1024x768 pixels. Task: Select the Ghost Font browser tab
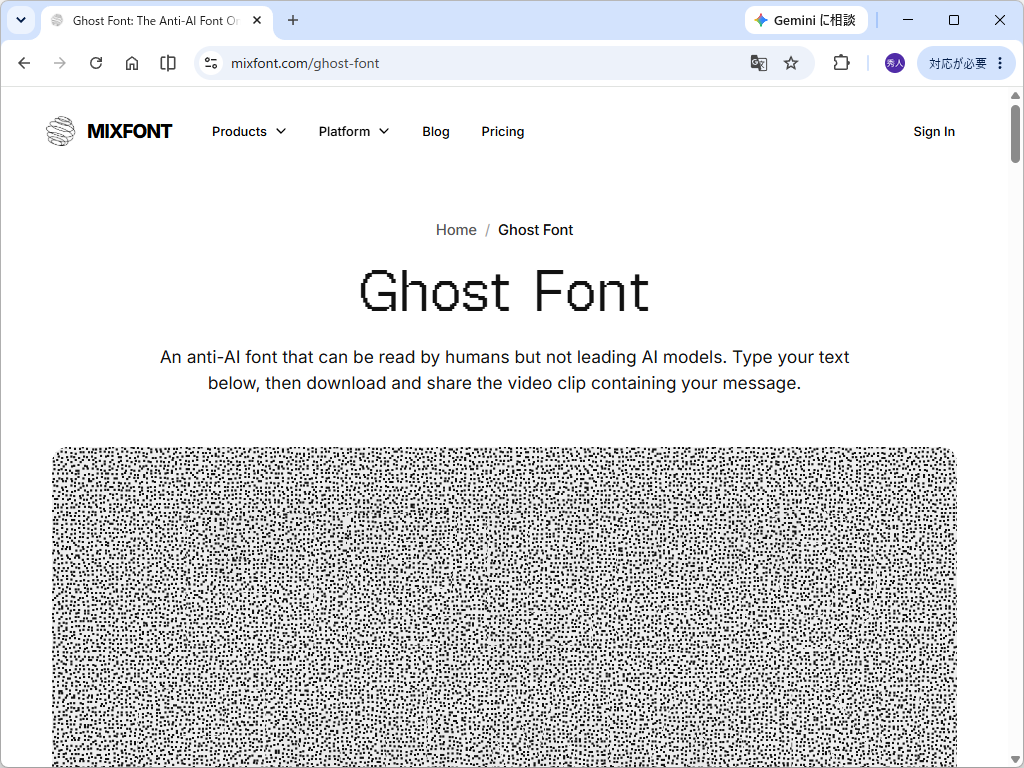pyautogui.click(x=157, y=21)
